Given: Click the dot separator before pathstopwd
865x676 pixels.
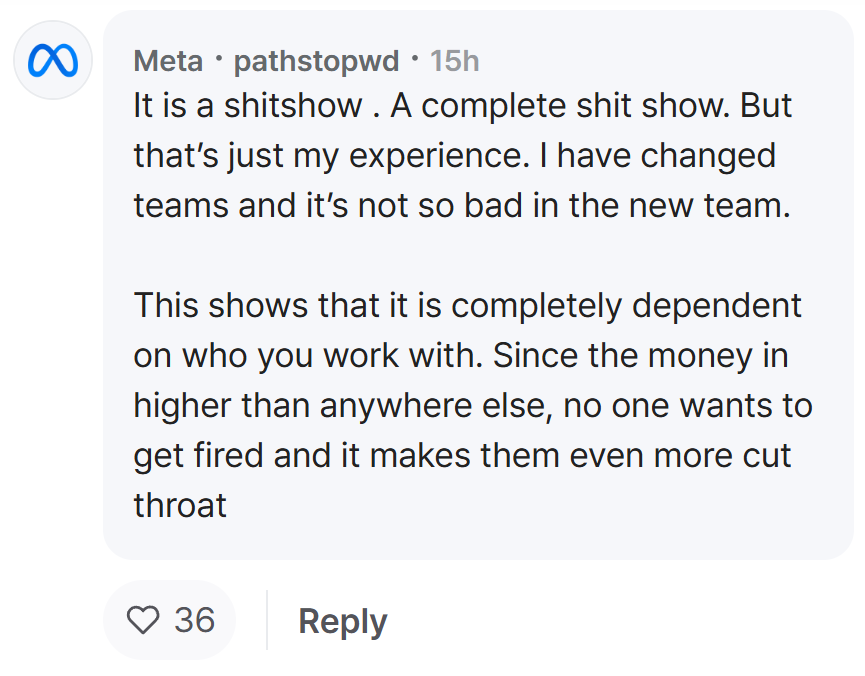Looking at the screenshot, I should [x=218, y=58].
